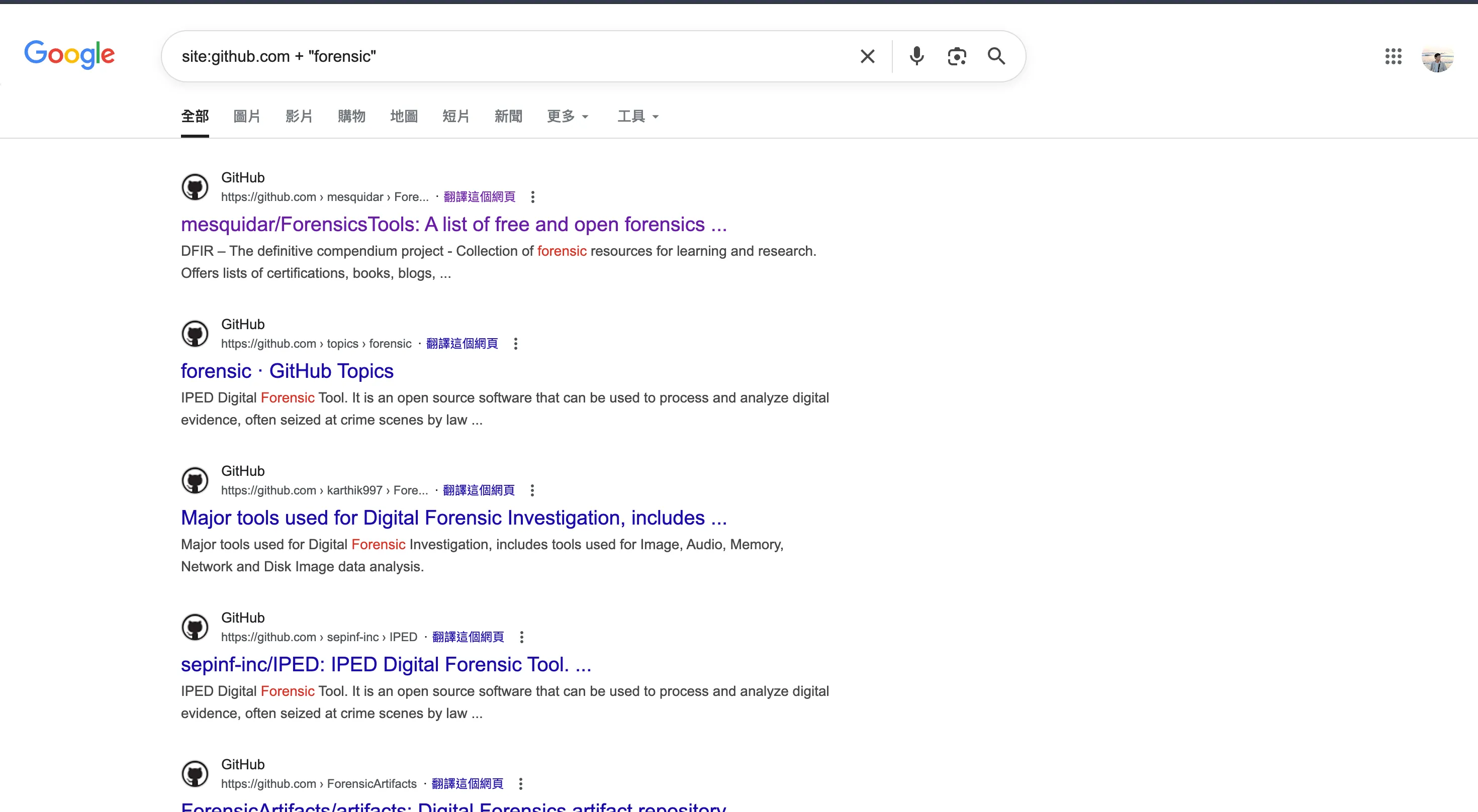Open the forensic · GitHub Topics link

pyautogui.click(x=287, y=371)
